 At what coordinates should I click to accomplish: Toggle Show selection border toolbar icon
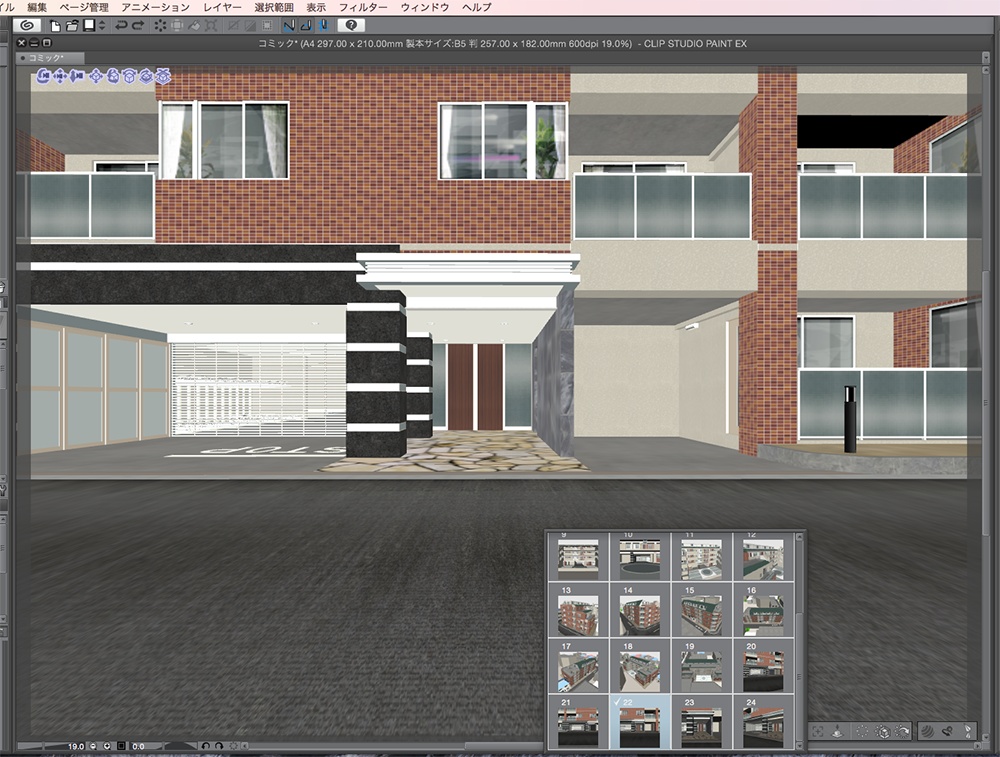coord(267,26)
